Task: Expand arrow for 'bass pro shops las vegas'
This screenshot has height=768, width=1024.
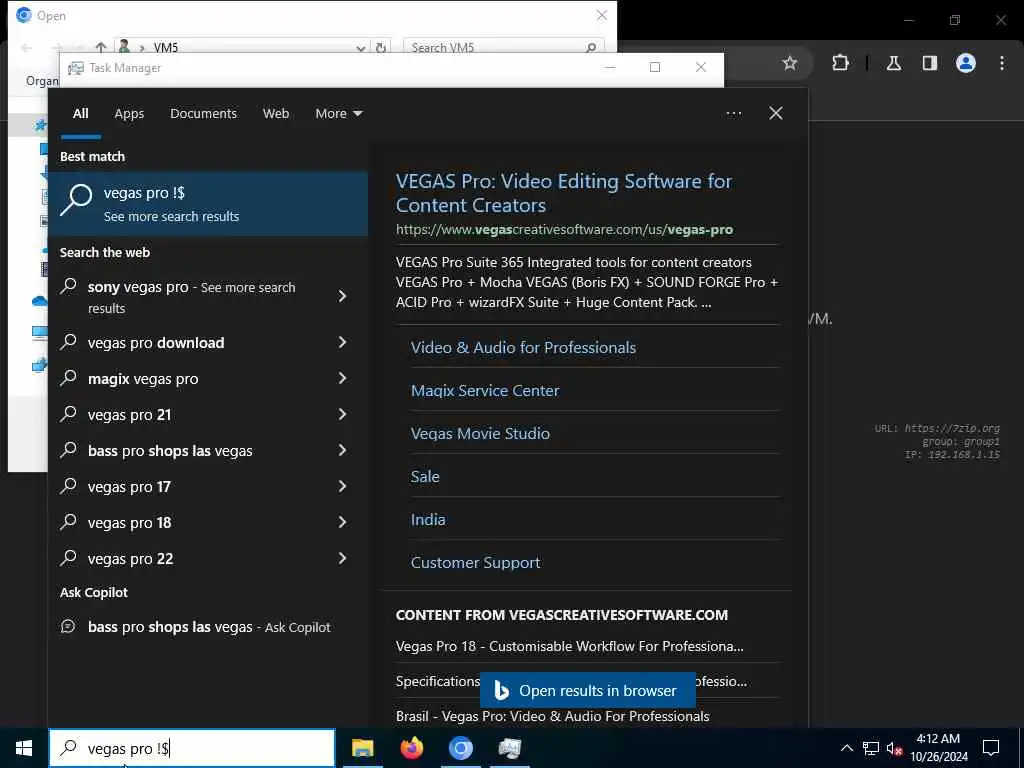Action: coord(342,450)
